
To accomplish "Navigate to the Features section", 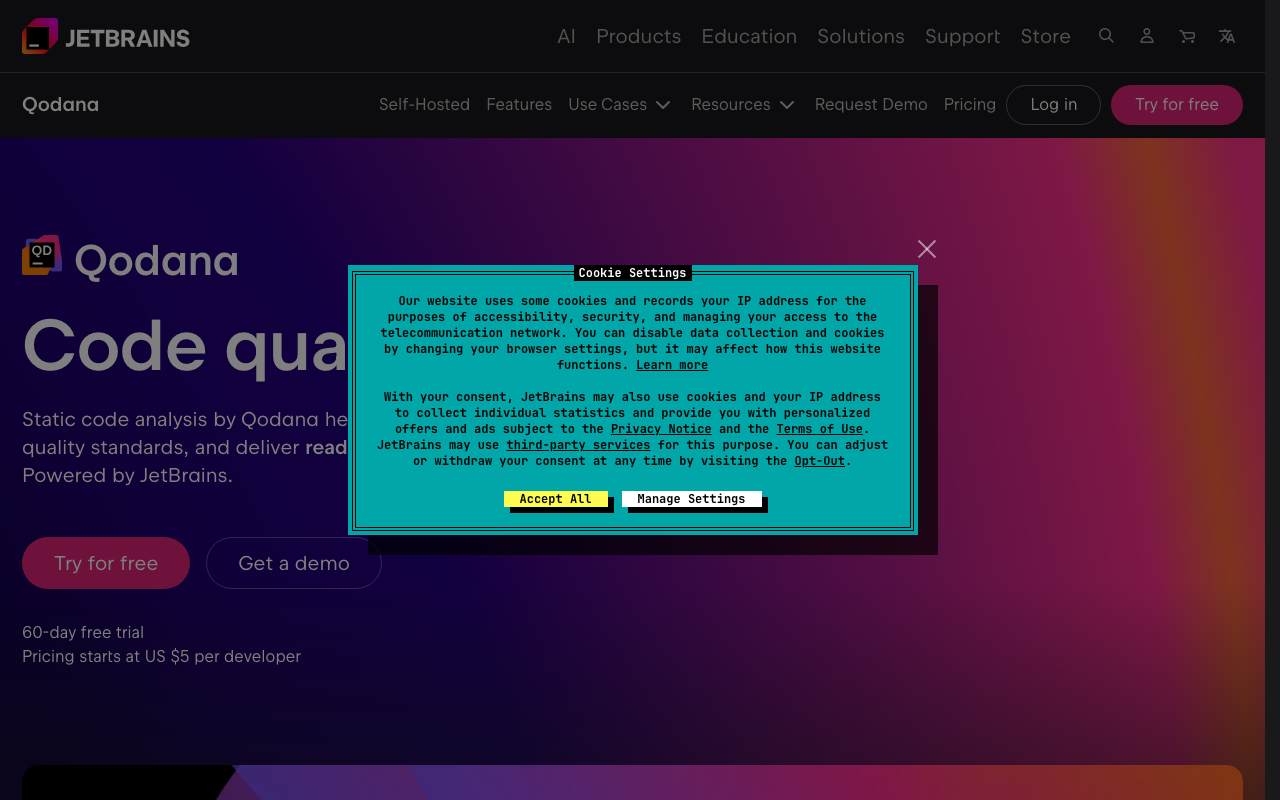I will [519, 104].
